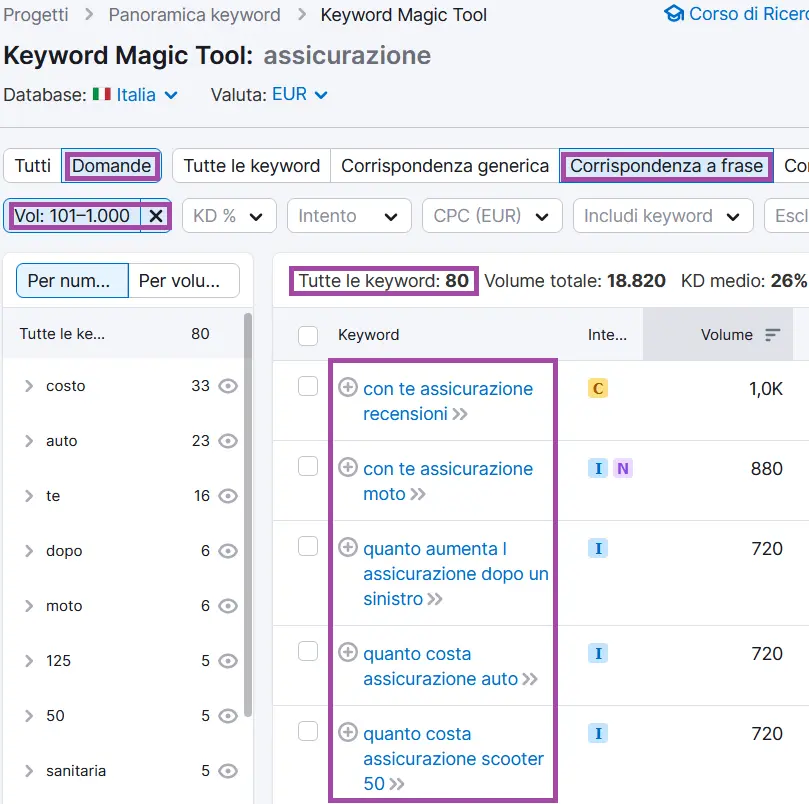Click plus icon beside 'quanto costa assicurazione auto'
Viewport: 809px width, 804px height.
(347, 652)
